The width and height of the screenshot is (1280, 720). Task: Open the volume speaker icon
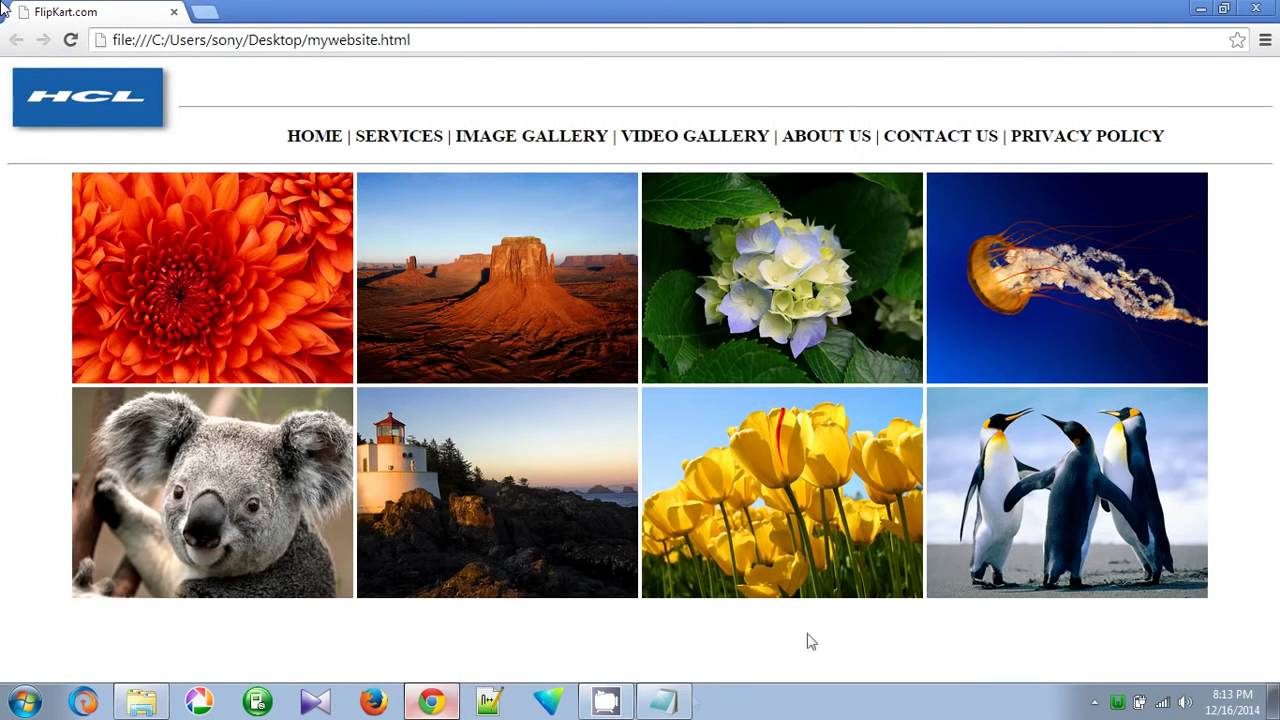pyautogui.click(x=1185, y=703)
